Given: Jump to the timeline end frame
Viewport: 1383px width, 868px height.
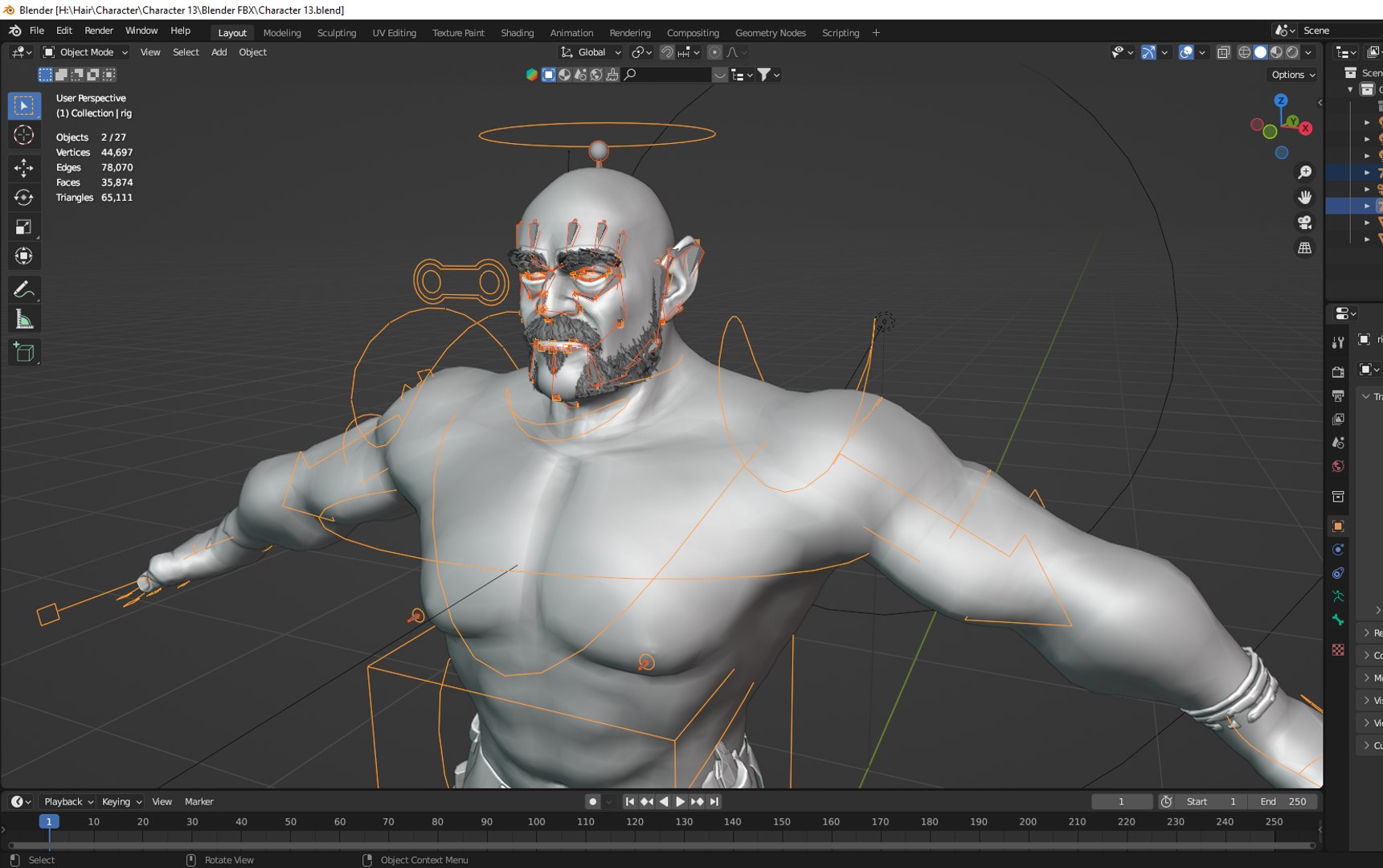Looking at the screenshot, I should (714, 801).
